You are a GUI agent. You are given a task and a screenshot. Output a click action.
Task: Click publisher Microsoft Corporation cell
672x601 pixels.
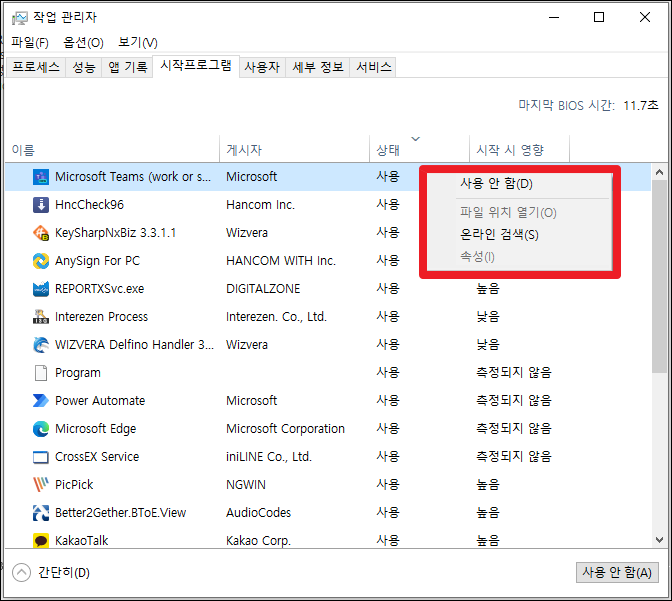pos(285,429)
